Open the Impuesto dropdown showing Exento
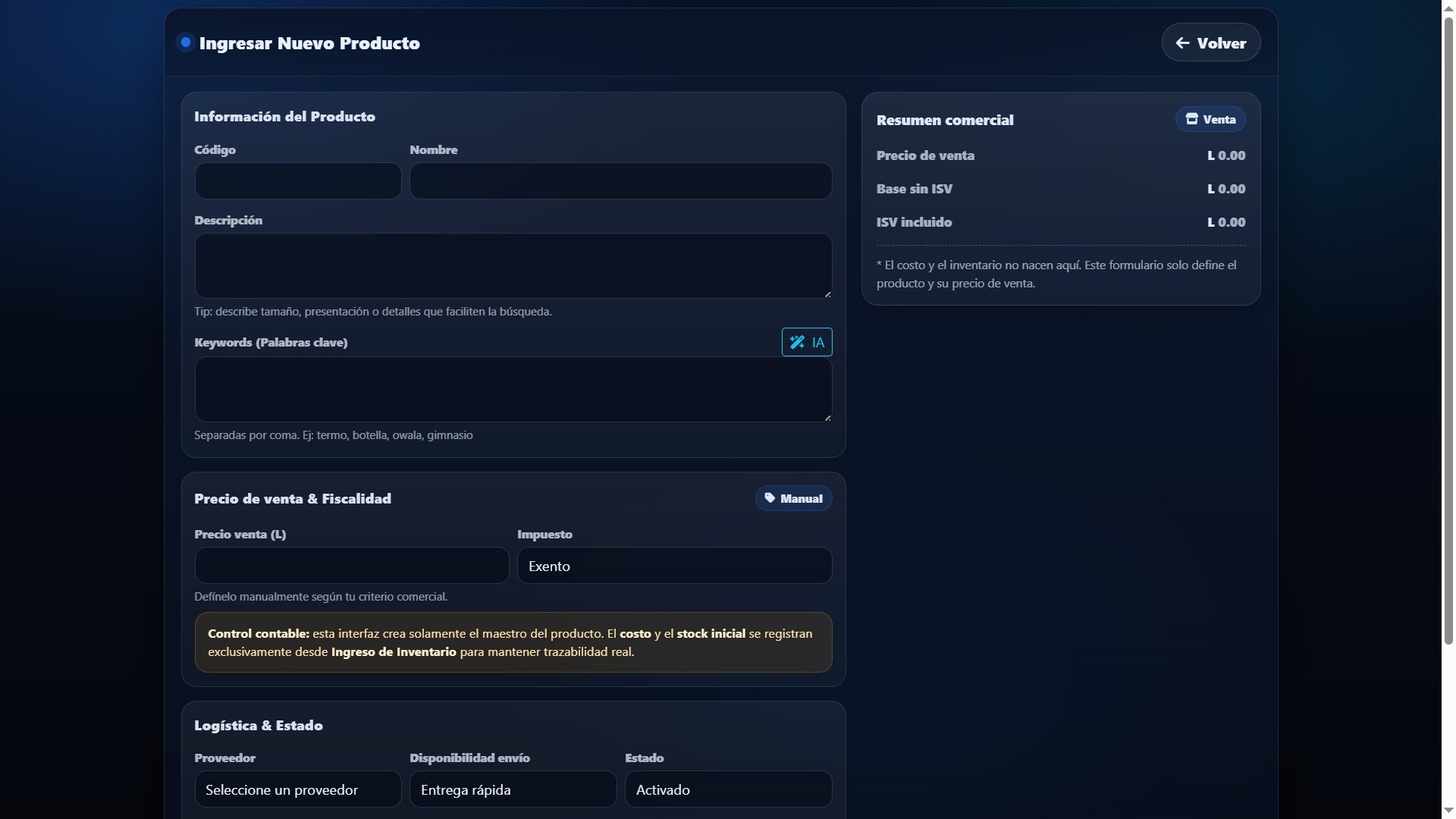Screen dimensions: 1456x819 (x=674, y=566)
